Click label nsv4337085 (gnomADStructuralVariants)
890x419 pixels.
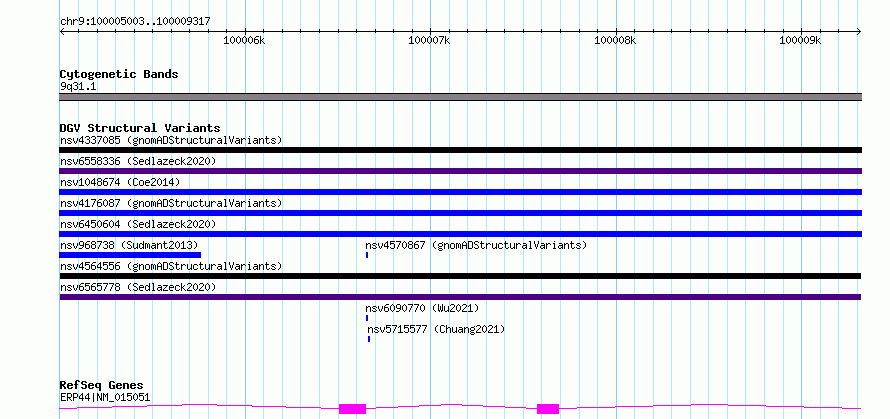click(x=171, y=140)
